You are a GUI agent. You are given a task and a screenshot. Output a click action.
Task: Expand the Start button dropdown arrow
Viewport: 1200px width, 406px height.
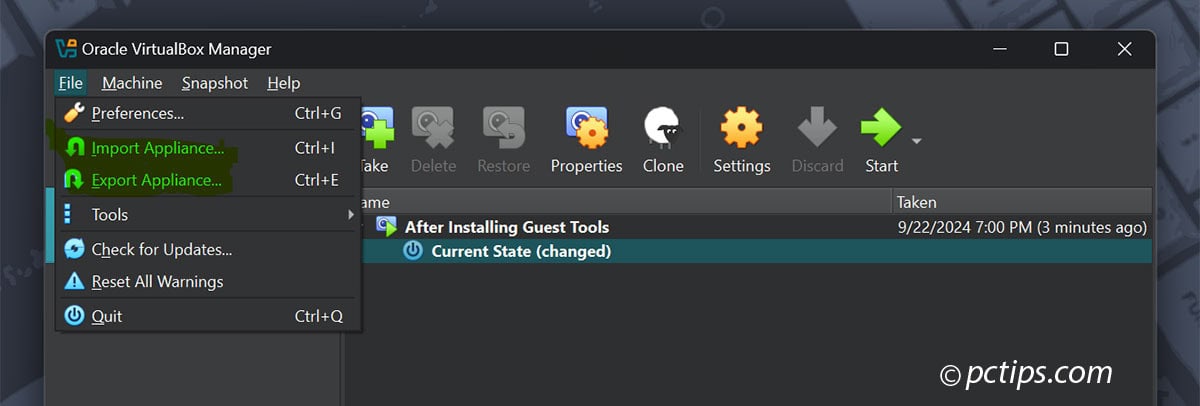pyautogui.click(x=916, y=140)
